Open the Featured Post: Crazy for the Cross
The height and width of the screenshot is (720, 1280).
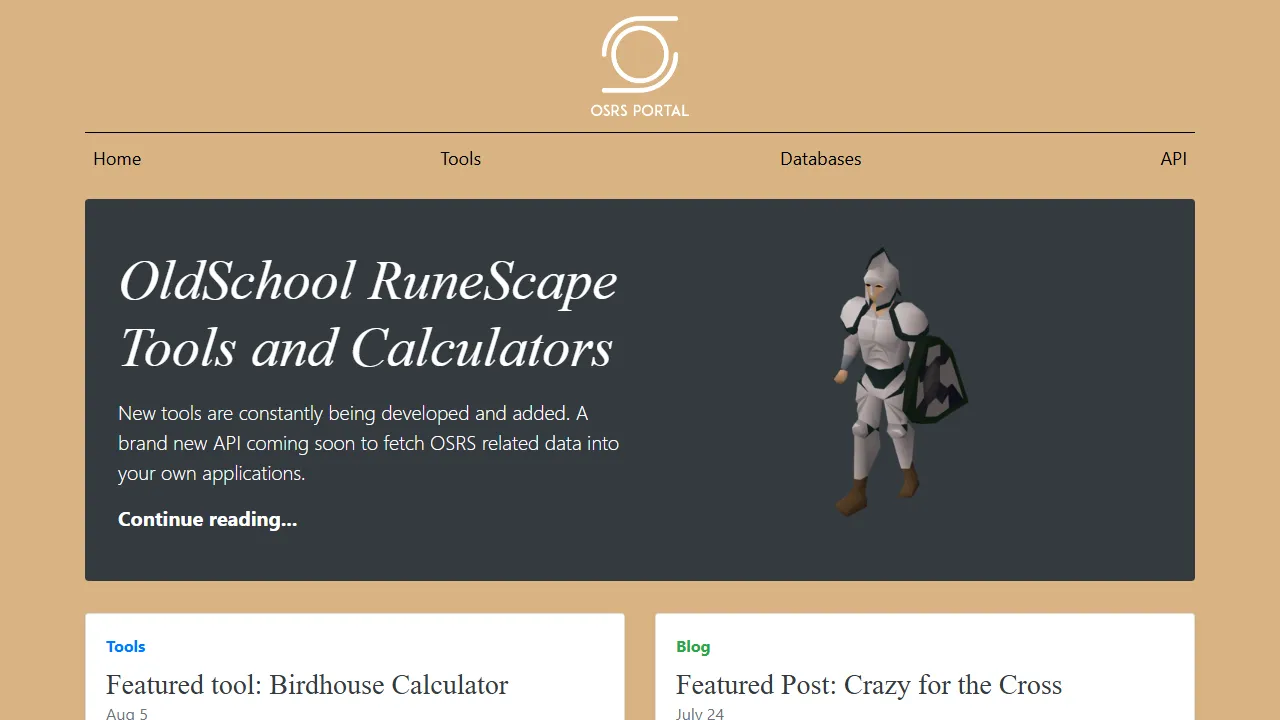coord(868,685)
